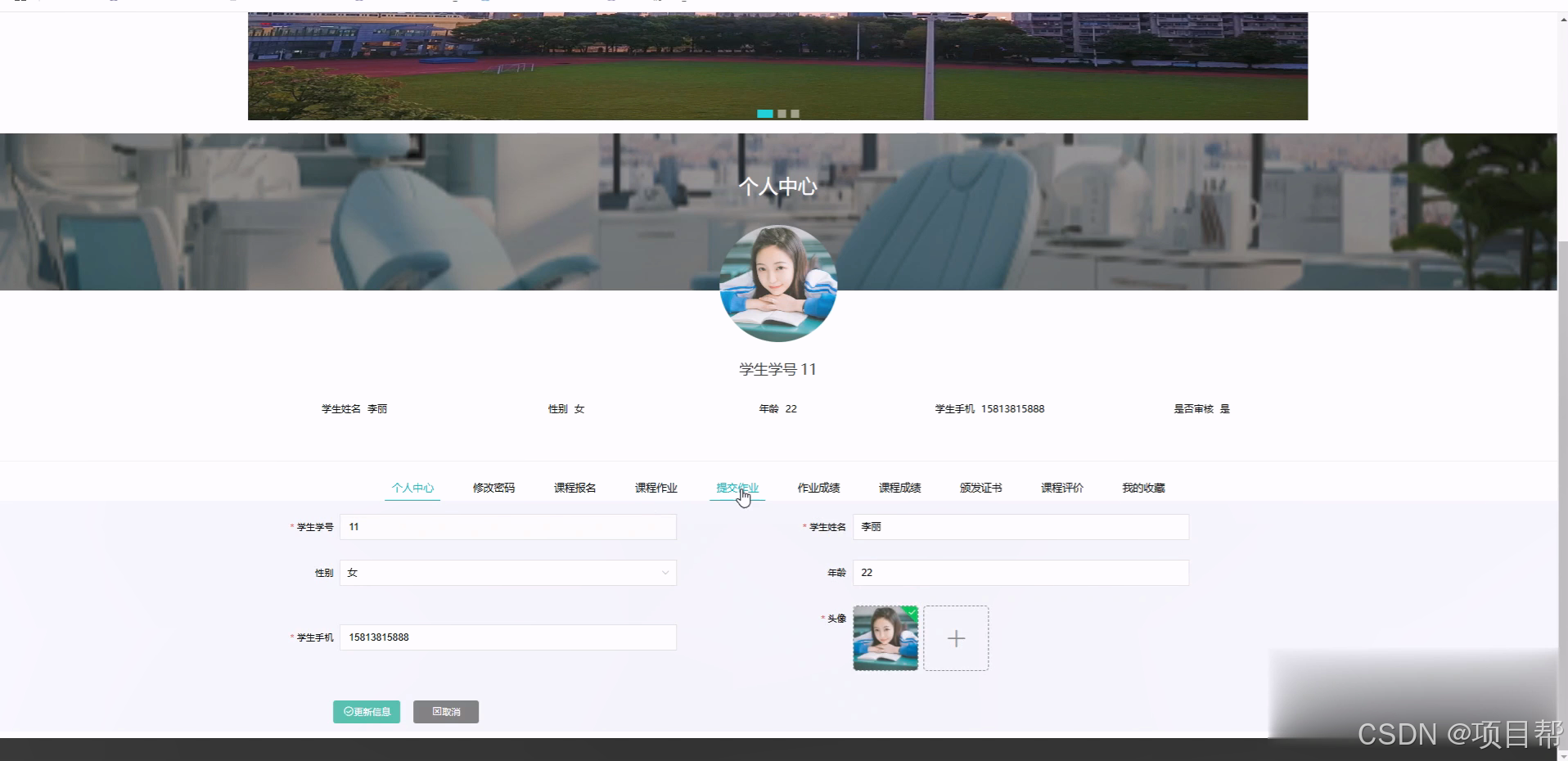Focus the 学生姓名 input field

tap(1021, 527)
